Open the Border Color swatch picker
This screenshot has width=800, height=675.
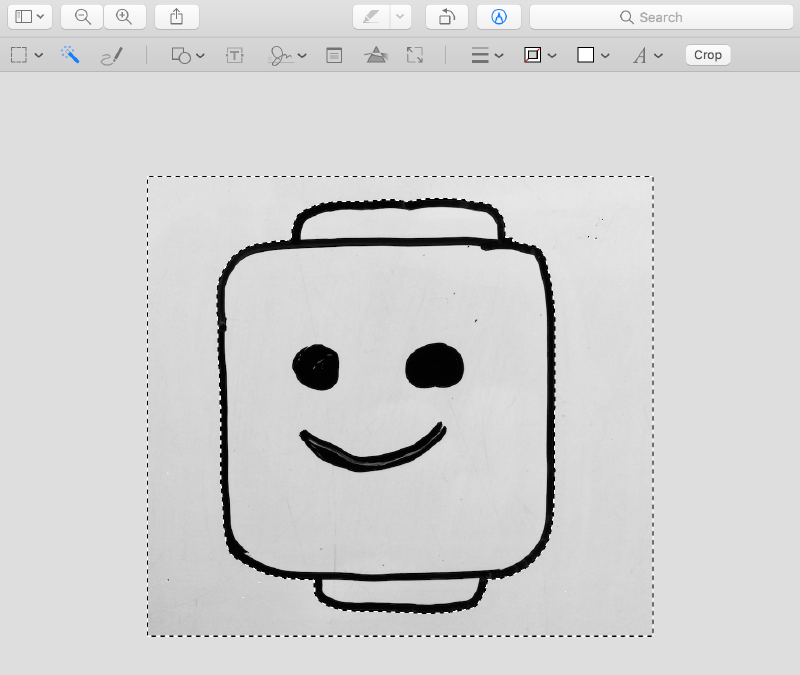(x=540, y=56)
